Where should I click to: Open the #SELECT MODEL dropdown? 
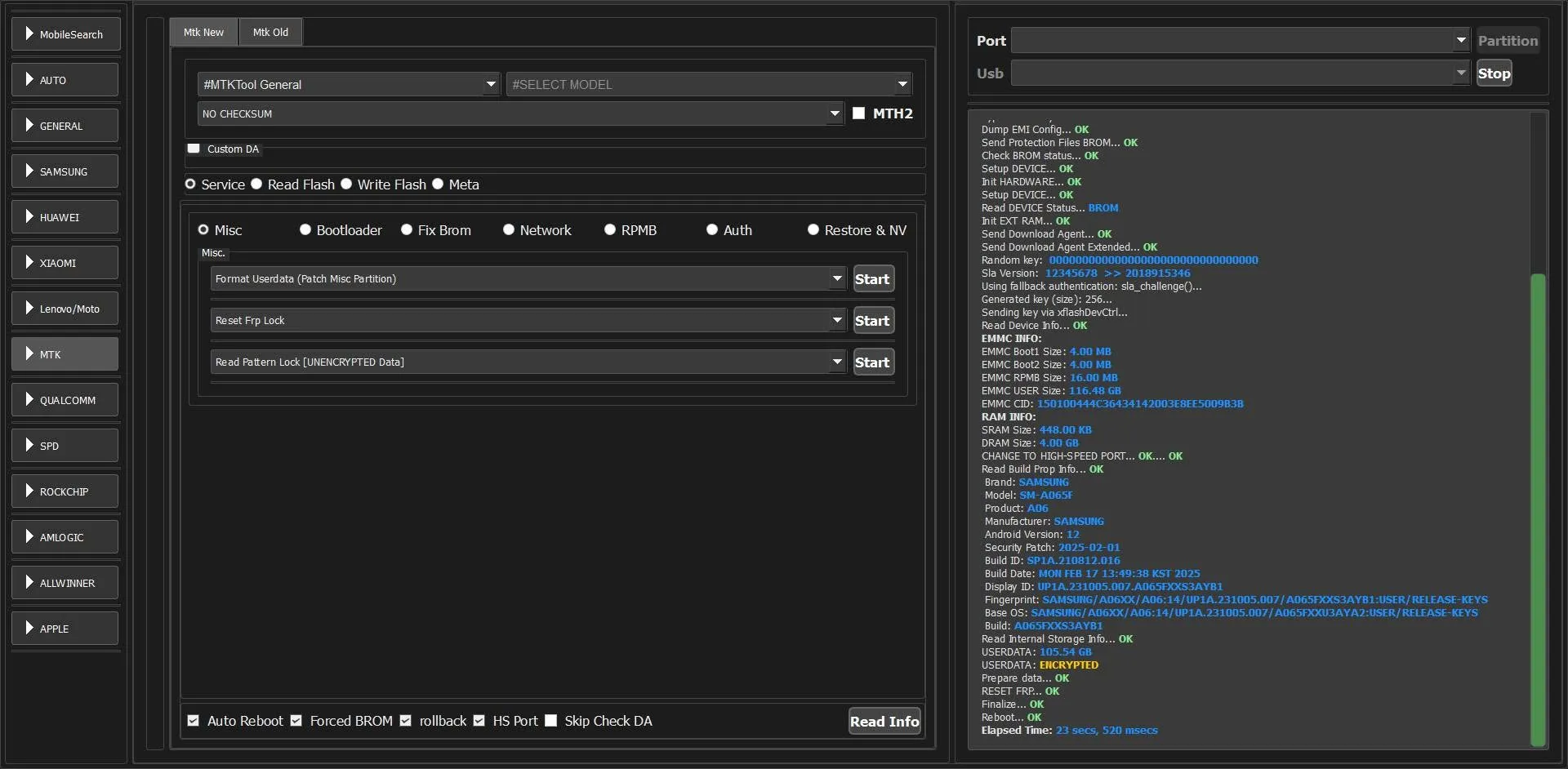(x=709, y=84)
